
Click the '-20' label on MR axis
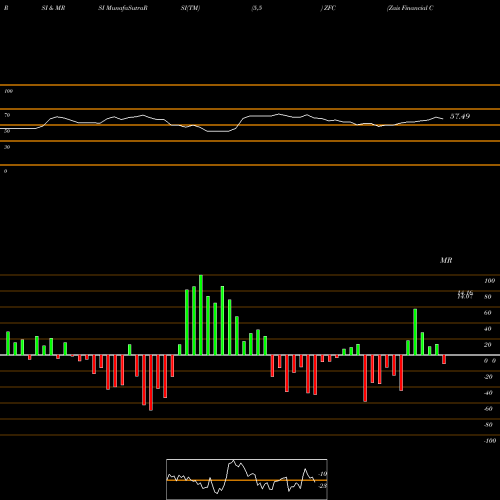coord(488,377)
